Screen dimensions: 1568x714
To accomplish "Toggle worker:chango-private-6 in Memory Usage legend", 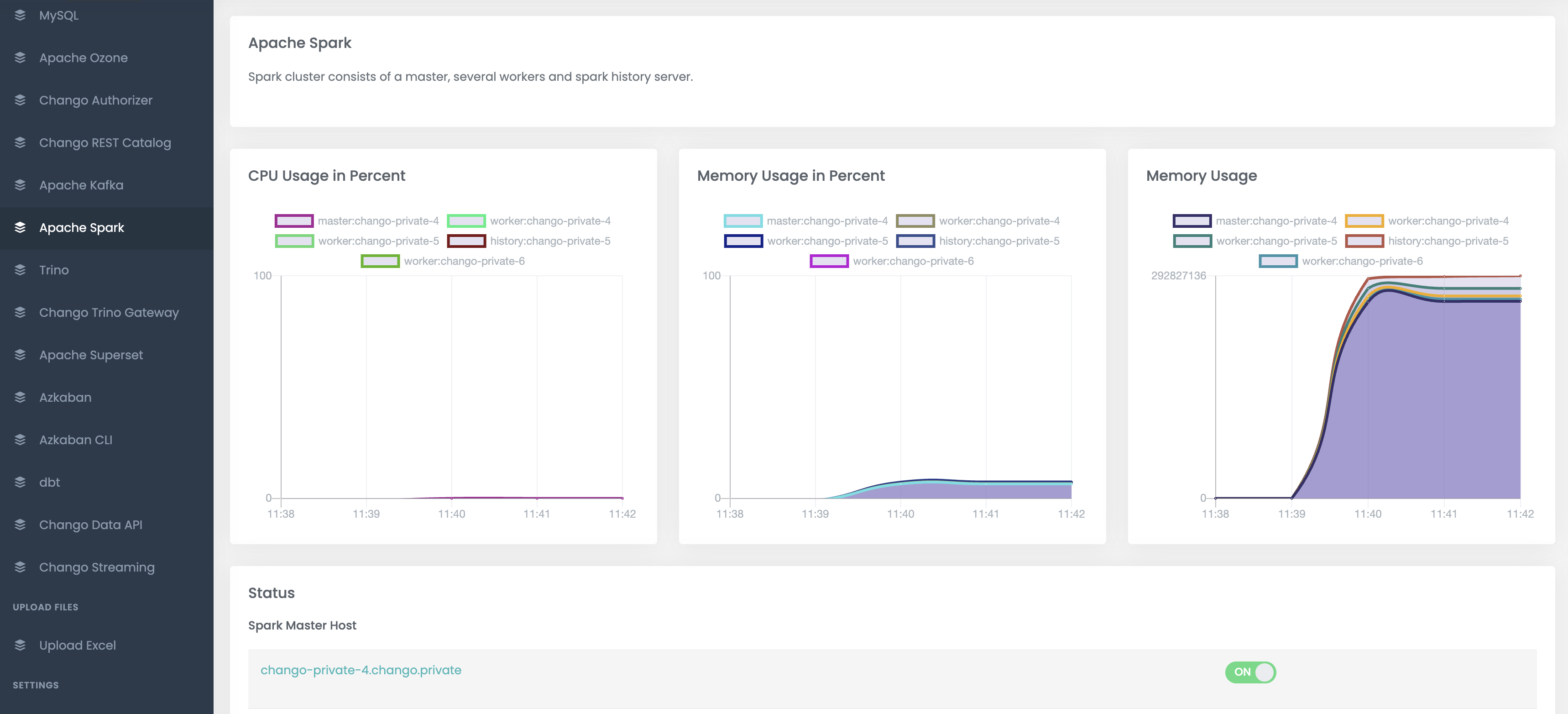I will 1341,261.
